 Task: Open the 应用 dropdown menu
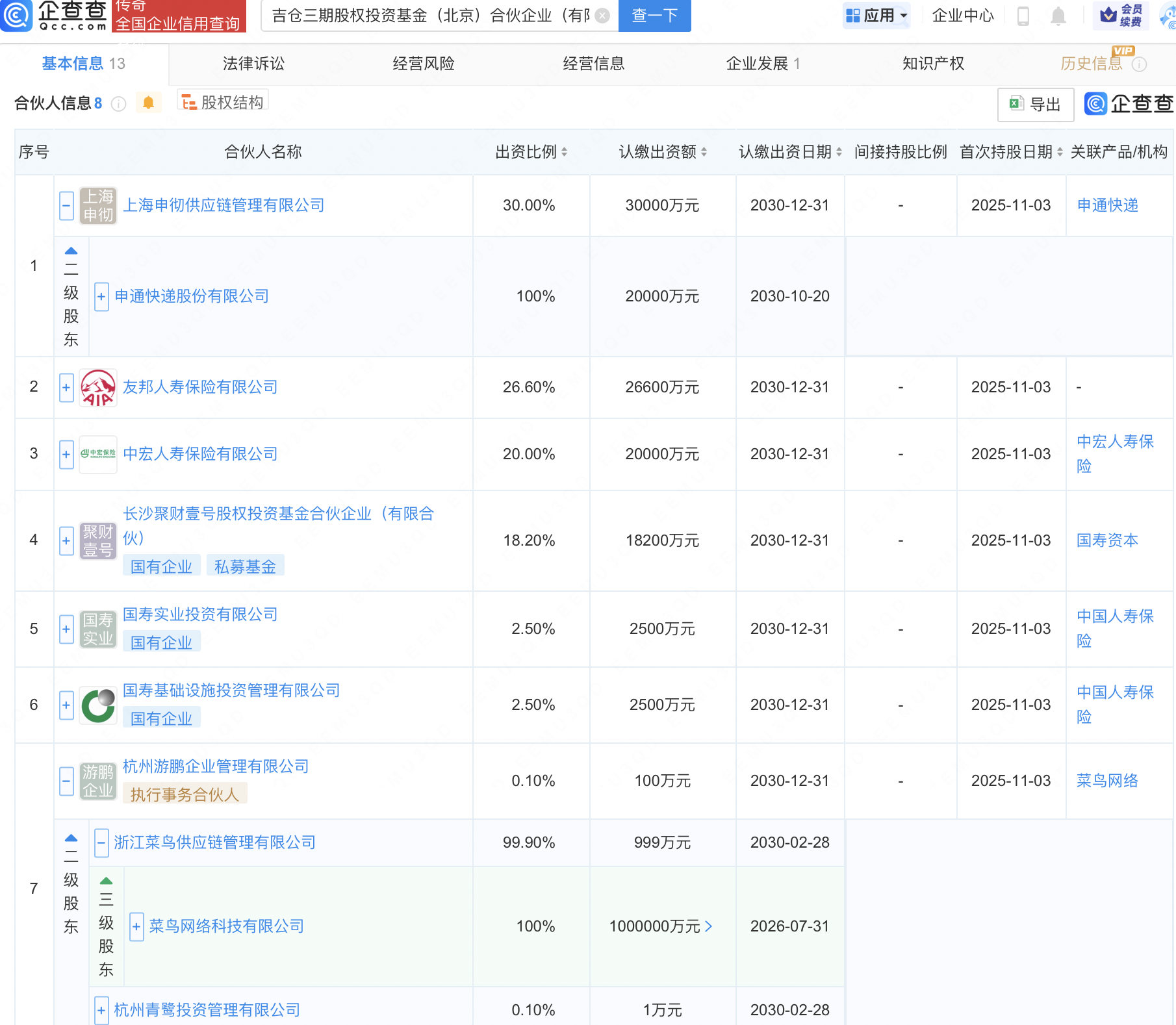coord(876,16)
